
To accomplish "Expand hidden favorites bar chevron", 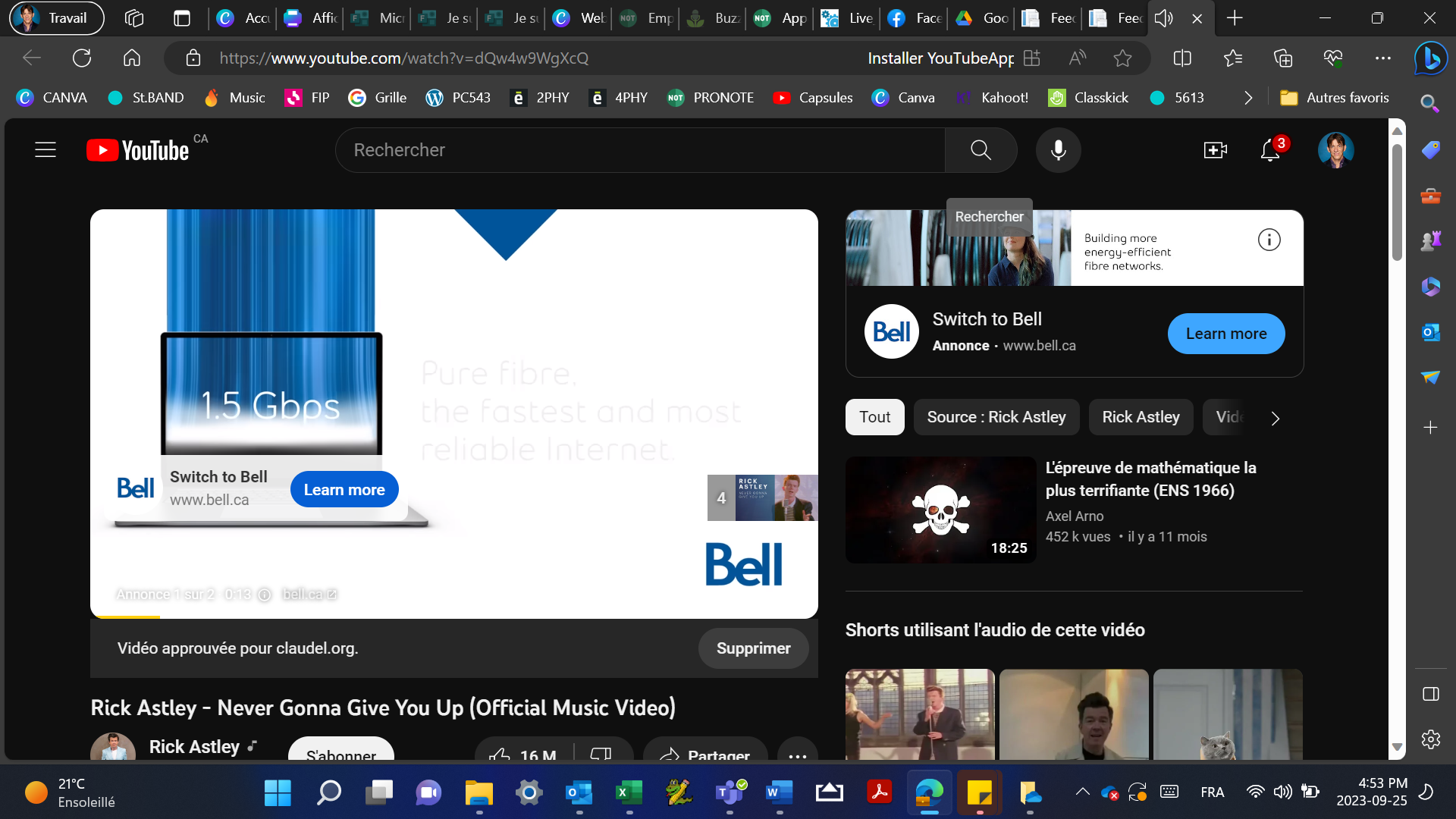I will point(1248,98).
